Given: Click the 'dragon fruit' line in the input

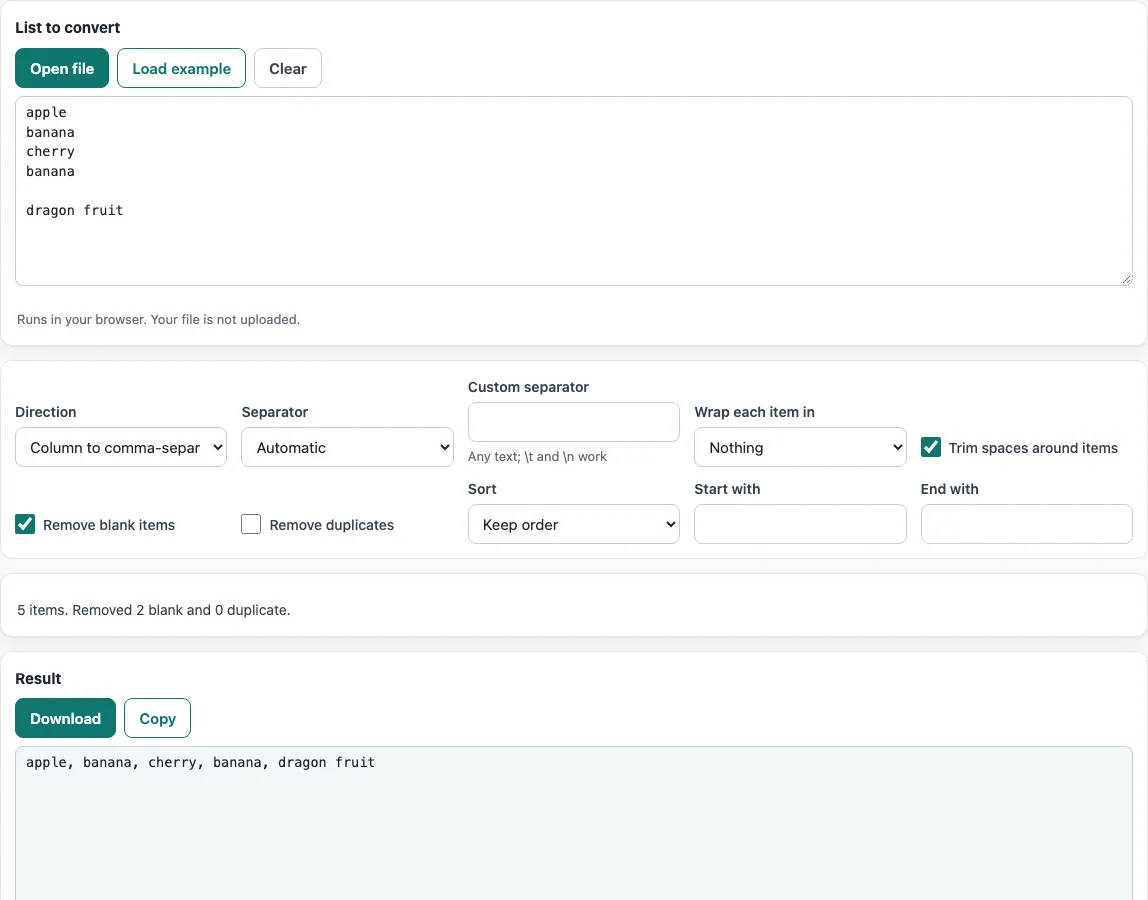Looking at the screenshot, I should coord(75,210).
